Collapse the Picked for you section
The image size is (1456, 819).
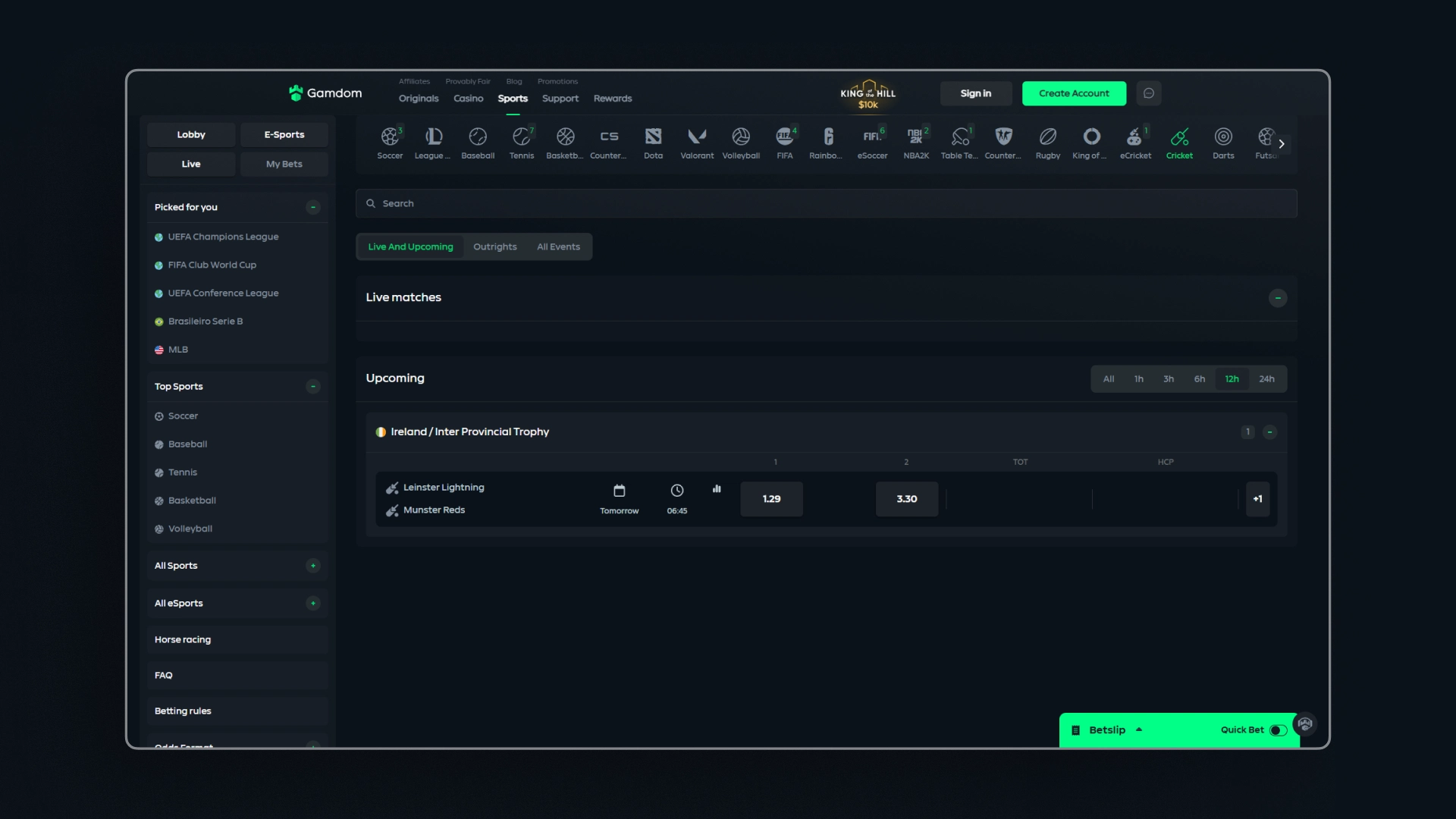313,207
